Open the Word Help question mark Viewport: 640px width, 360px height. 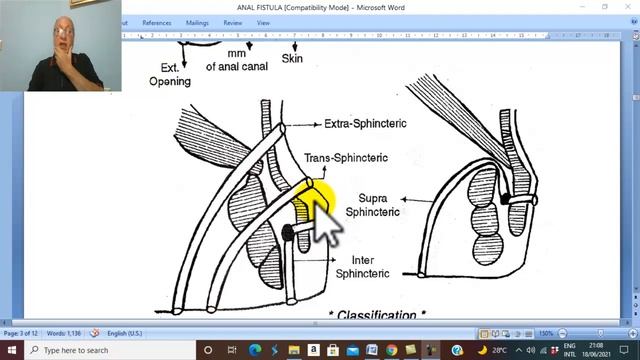[x=635, y=22]
